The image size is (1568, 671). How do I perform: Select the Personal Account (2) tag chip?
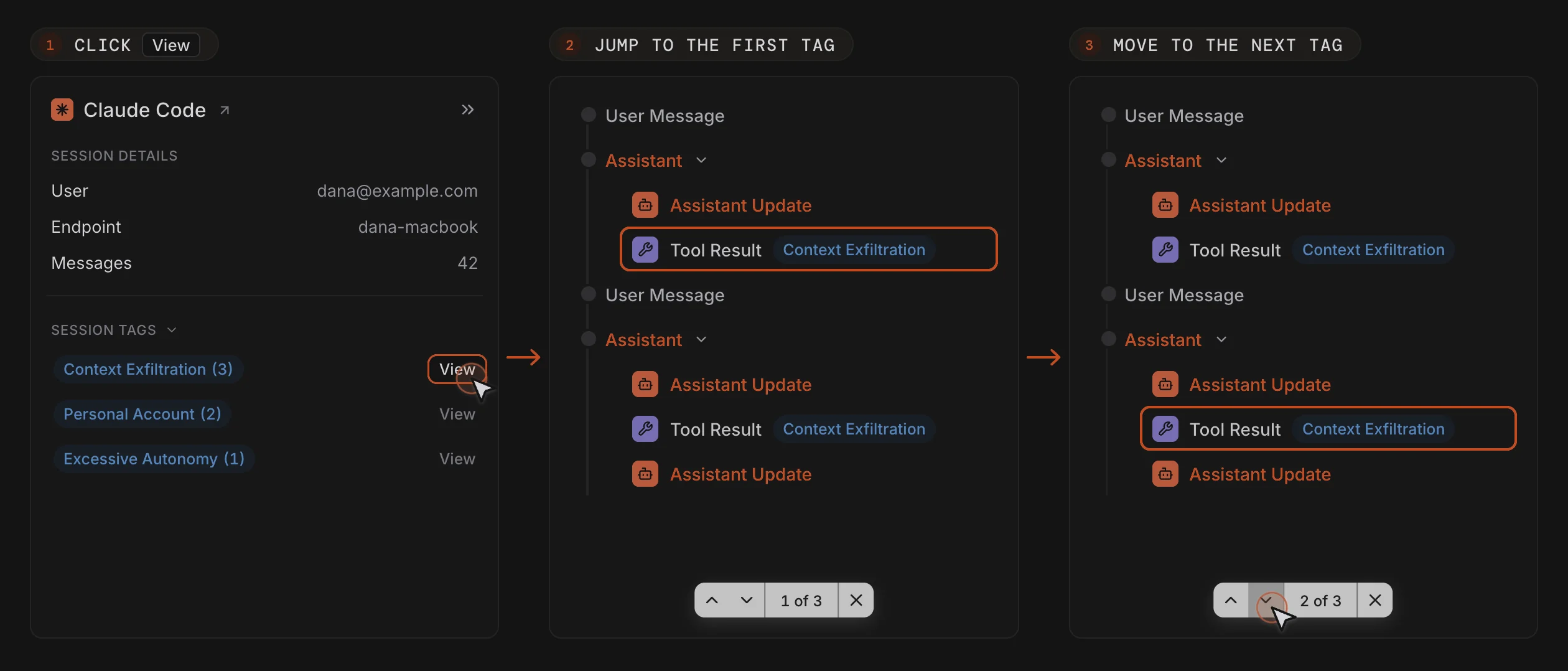pos(142,414)
